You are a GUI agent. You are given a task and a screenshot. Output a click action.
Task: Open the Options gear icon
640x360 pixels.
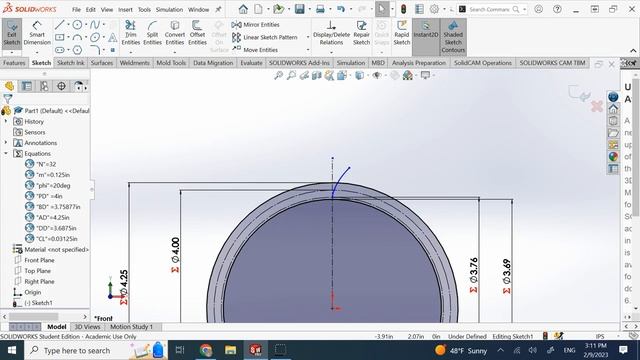coord(434,9)
